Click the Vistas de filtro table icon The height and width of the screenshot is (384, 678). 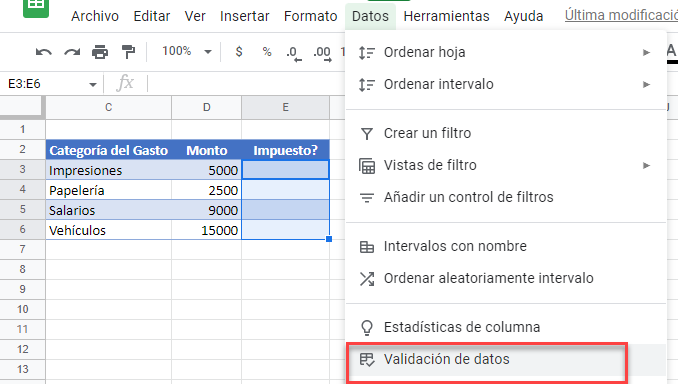pos(367,166)
